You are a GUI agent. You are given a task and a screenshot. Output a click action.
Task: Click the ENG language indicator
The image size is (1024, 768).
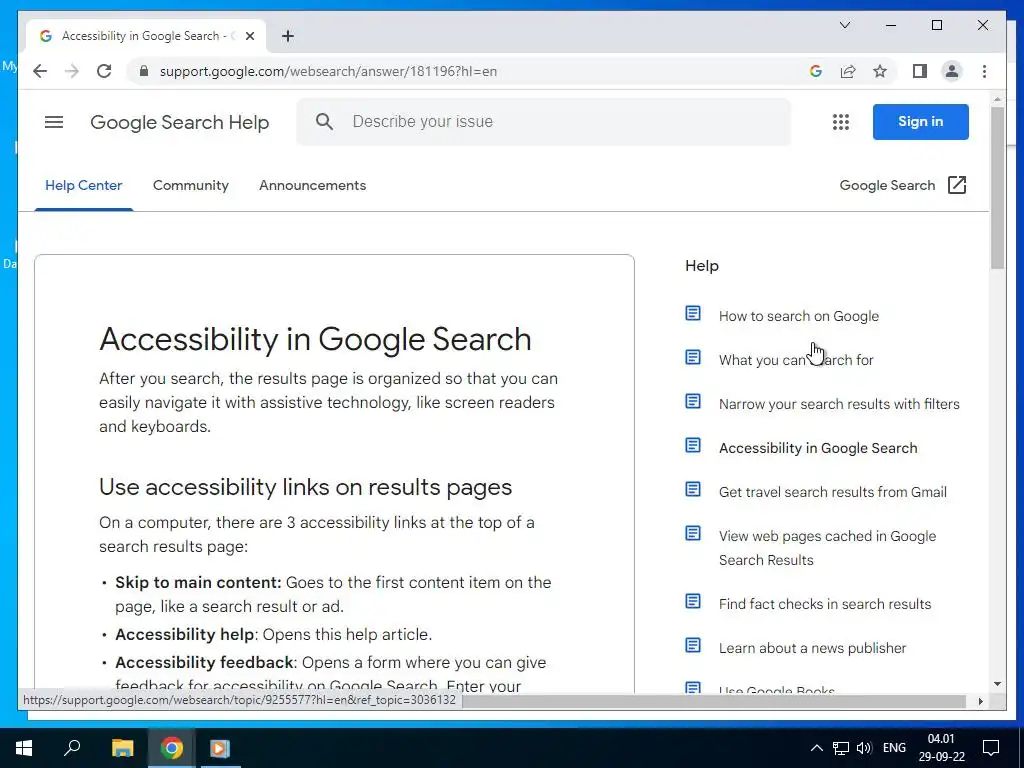[x=894, y=748]
